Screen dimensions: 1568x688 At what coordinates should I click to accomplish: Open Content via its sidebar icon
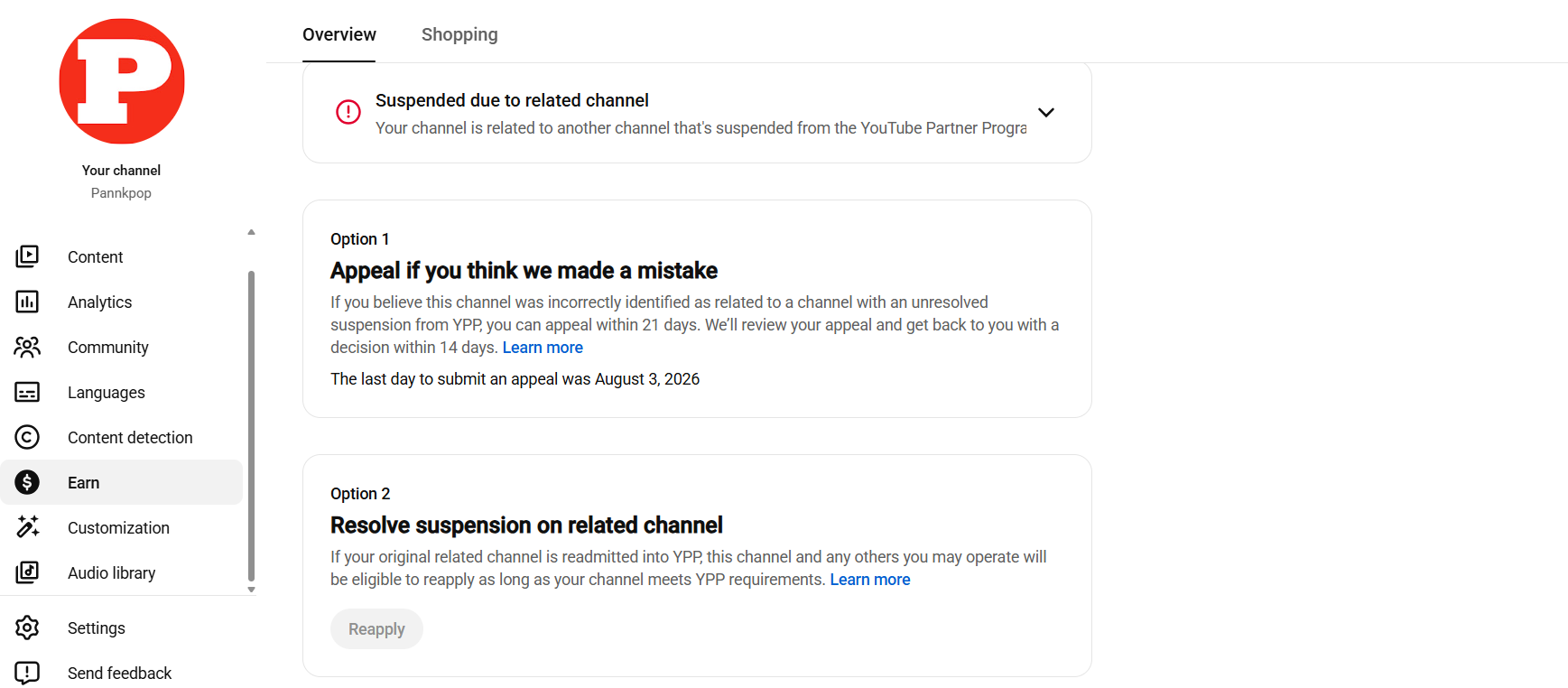tap(27, 256)
